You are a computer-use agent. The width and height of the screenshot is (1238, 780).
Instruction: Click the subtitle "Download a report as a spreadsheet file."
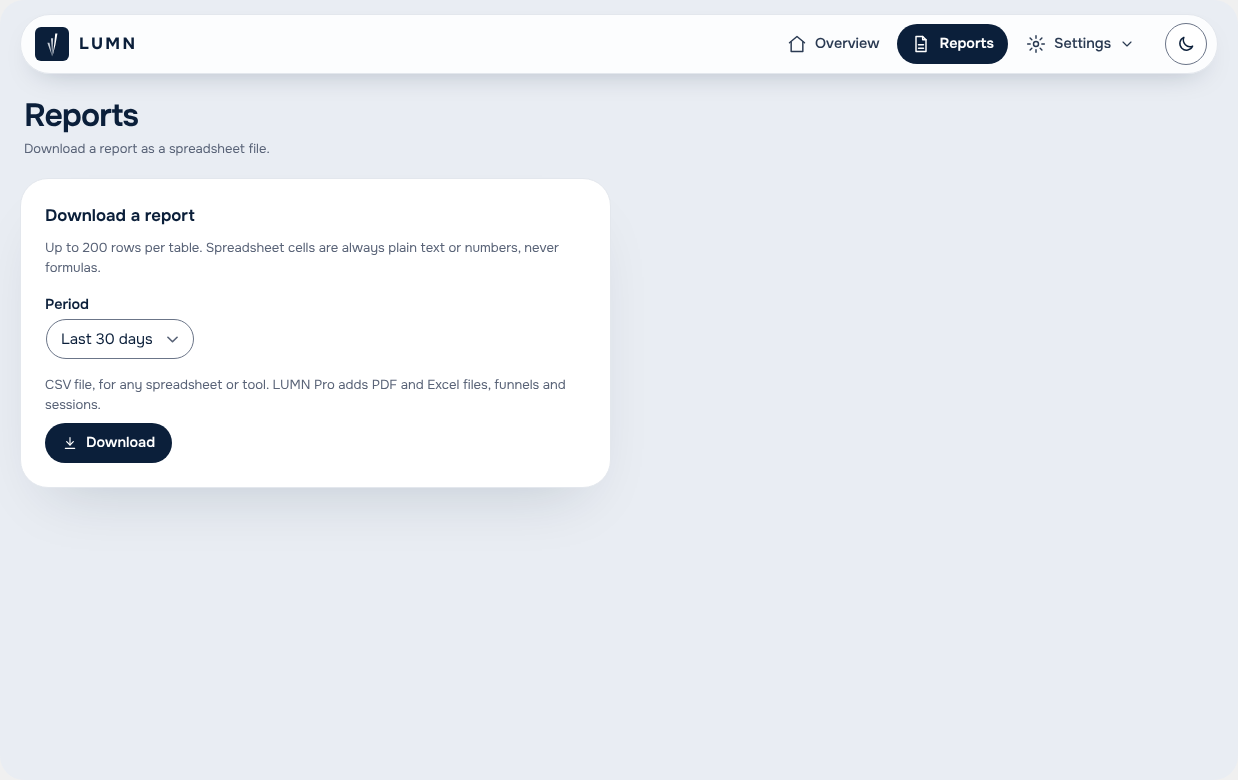[147, 149]
